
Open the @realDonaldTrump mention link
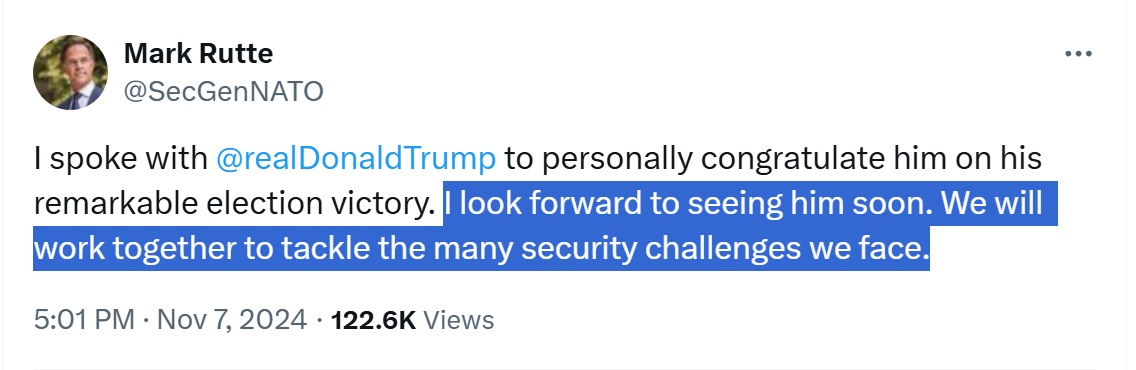click(x=356, y=159)
